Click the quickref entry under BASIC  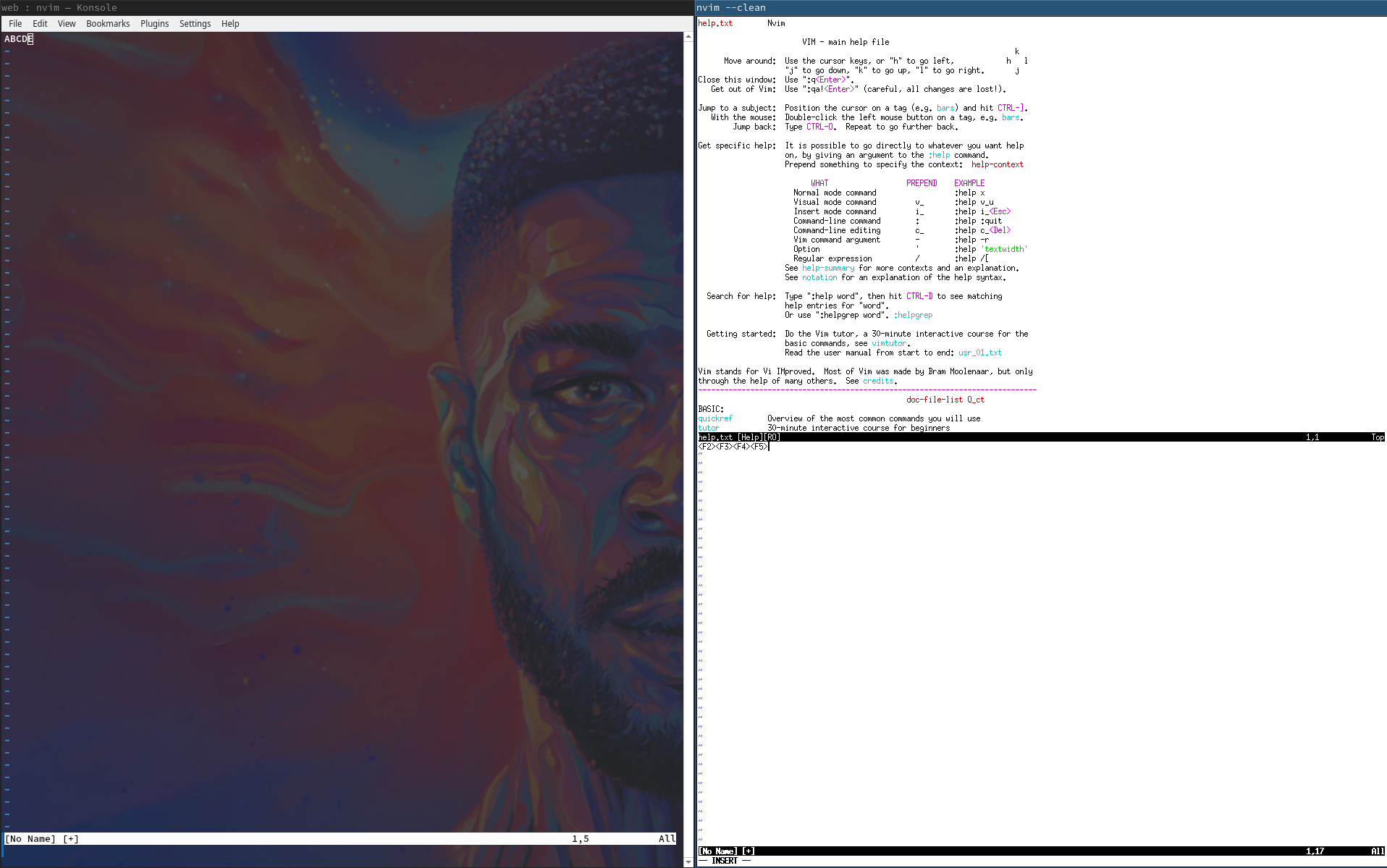[714, 418]
